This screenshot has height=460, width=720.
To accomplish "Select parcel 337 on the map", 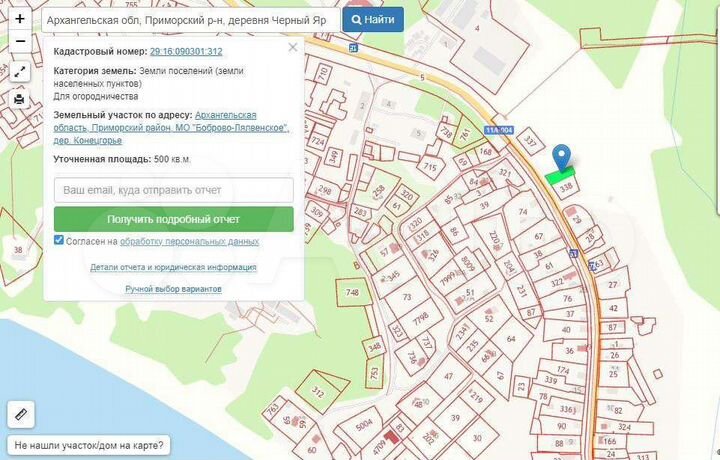I will 530,141.
